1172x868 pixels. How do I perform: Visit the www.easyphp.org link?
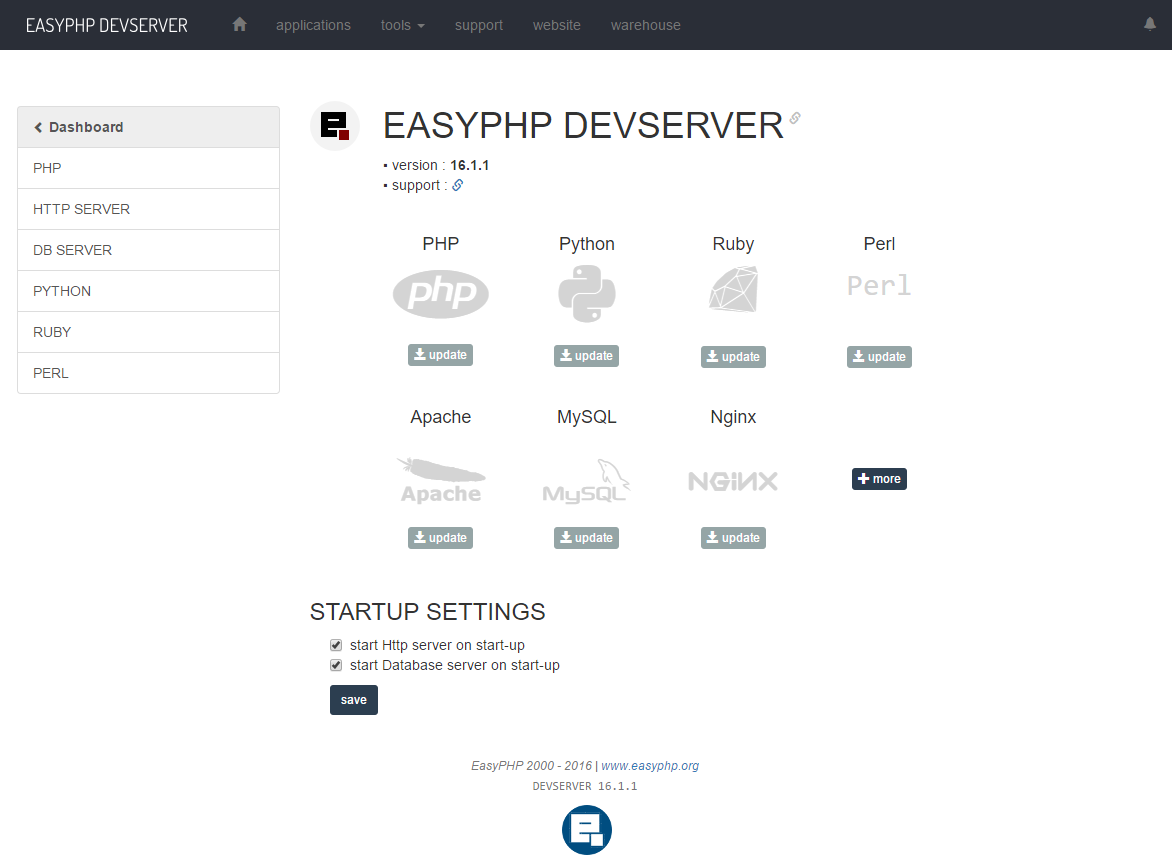[650, 765]
